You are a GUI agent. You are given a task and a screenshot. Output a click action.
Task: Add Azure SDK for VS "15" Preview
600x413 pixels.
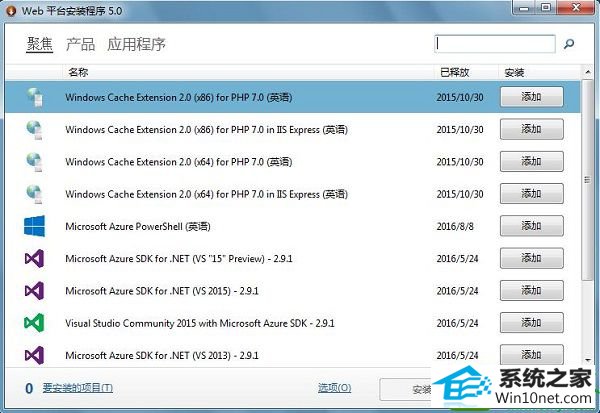(532, 258)
